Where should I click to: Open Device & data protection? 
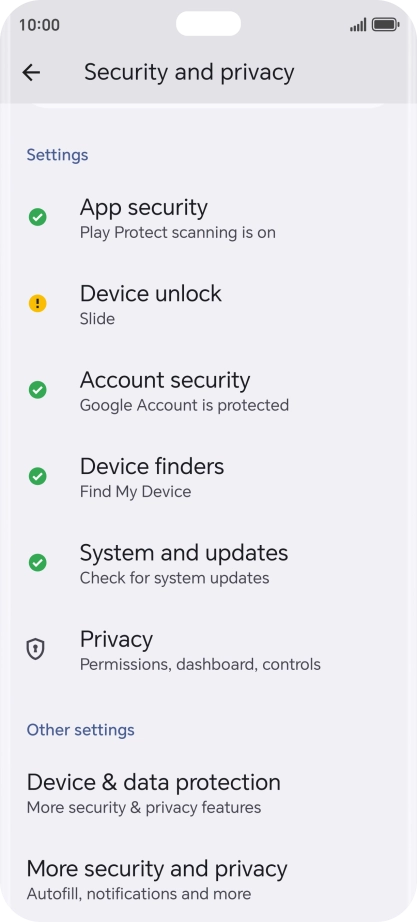[x=208, y=794]
